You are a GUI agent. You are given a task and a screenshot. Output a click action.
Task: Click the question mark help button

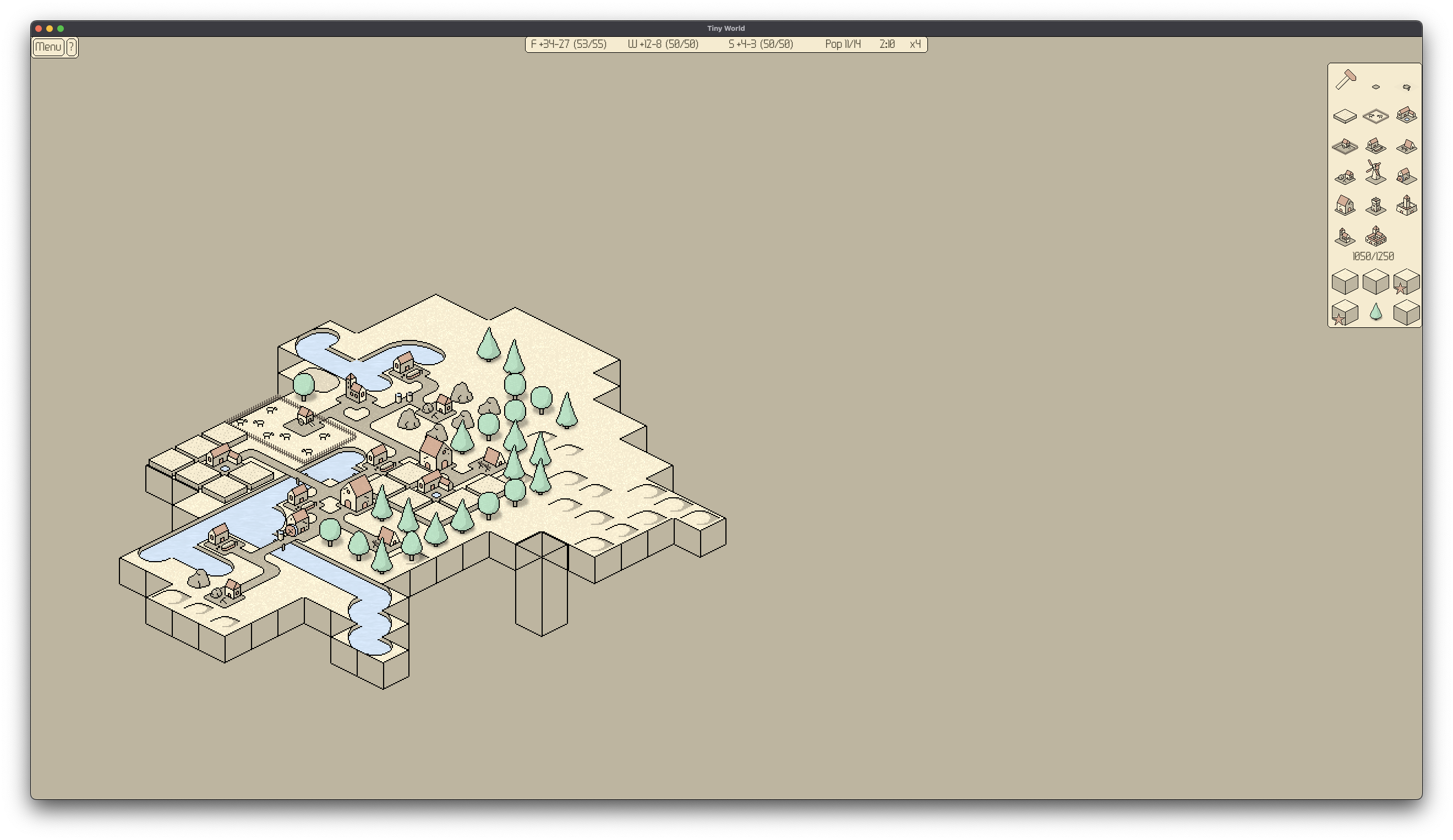[x=72, y=47]
